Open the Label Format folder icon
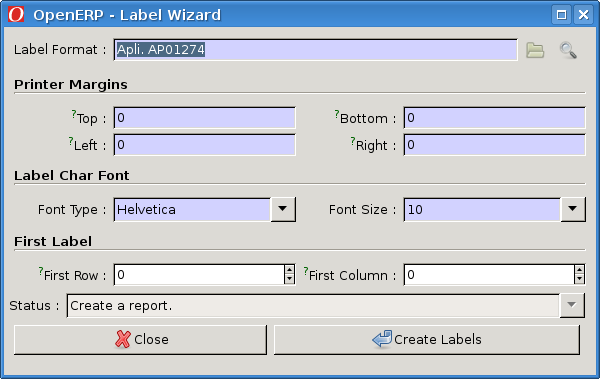The width and height of the screenshot is (600, 379). (x=535, y=50)
